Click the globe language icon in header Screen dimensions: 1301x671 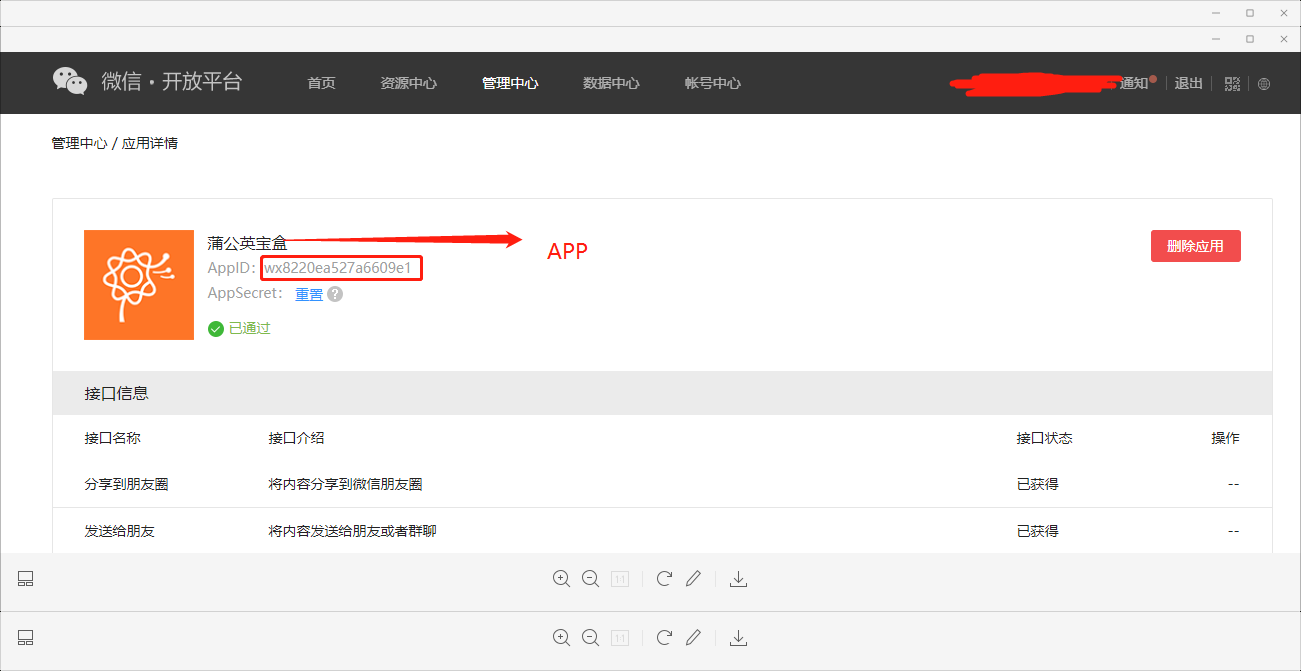[1264, 84]
